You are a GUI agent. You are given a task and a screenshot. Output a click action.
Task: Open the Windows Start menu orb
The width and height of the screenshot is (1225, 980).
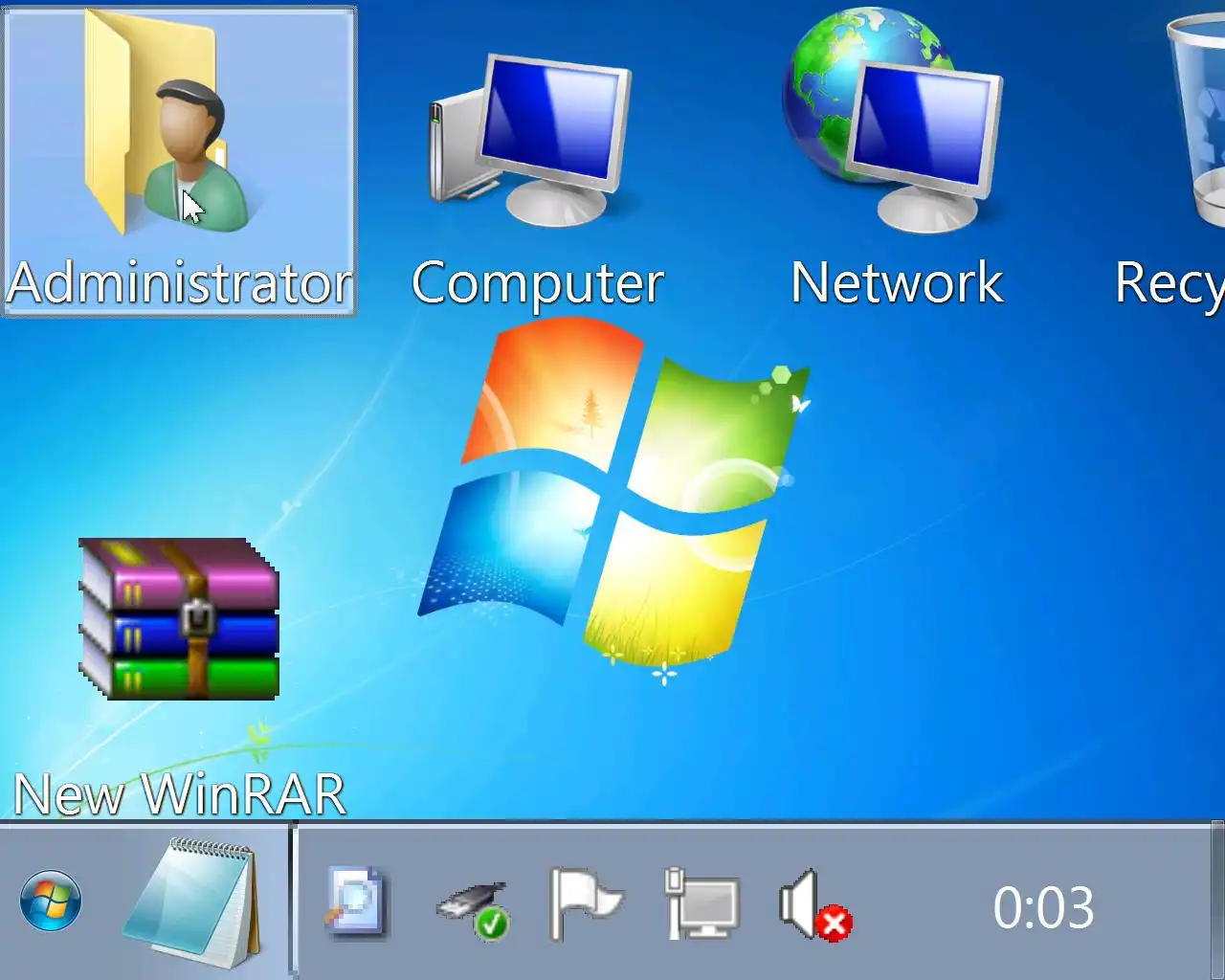pos(50,901)
